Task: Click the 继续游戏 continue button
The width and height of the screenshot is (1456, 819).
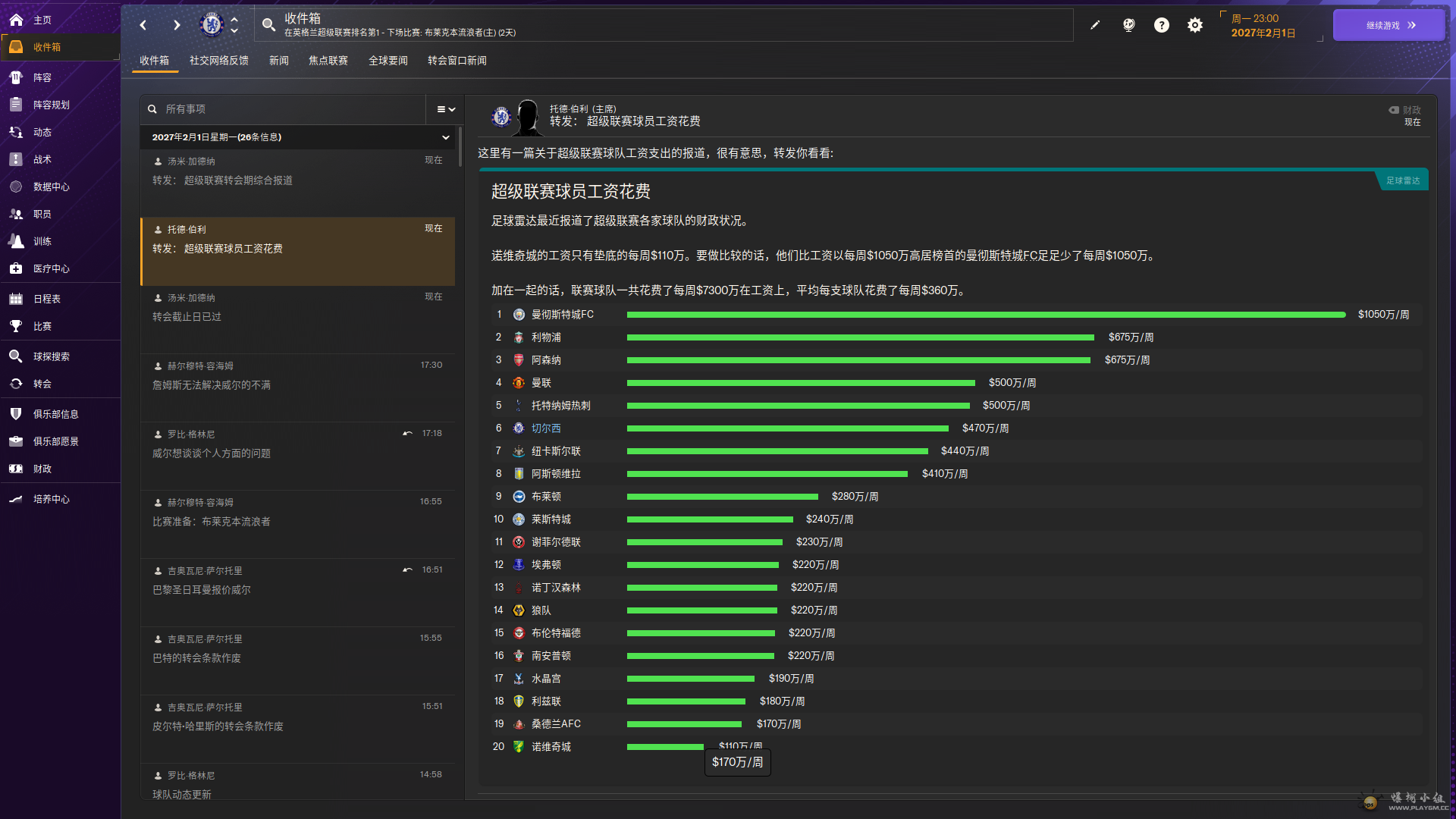Action: pyautogui.click(x=1389, y=25)
